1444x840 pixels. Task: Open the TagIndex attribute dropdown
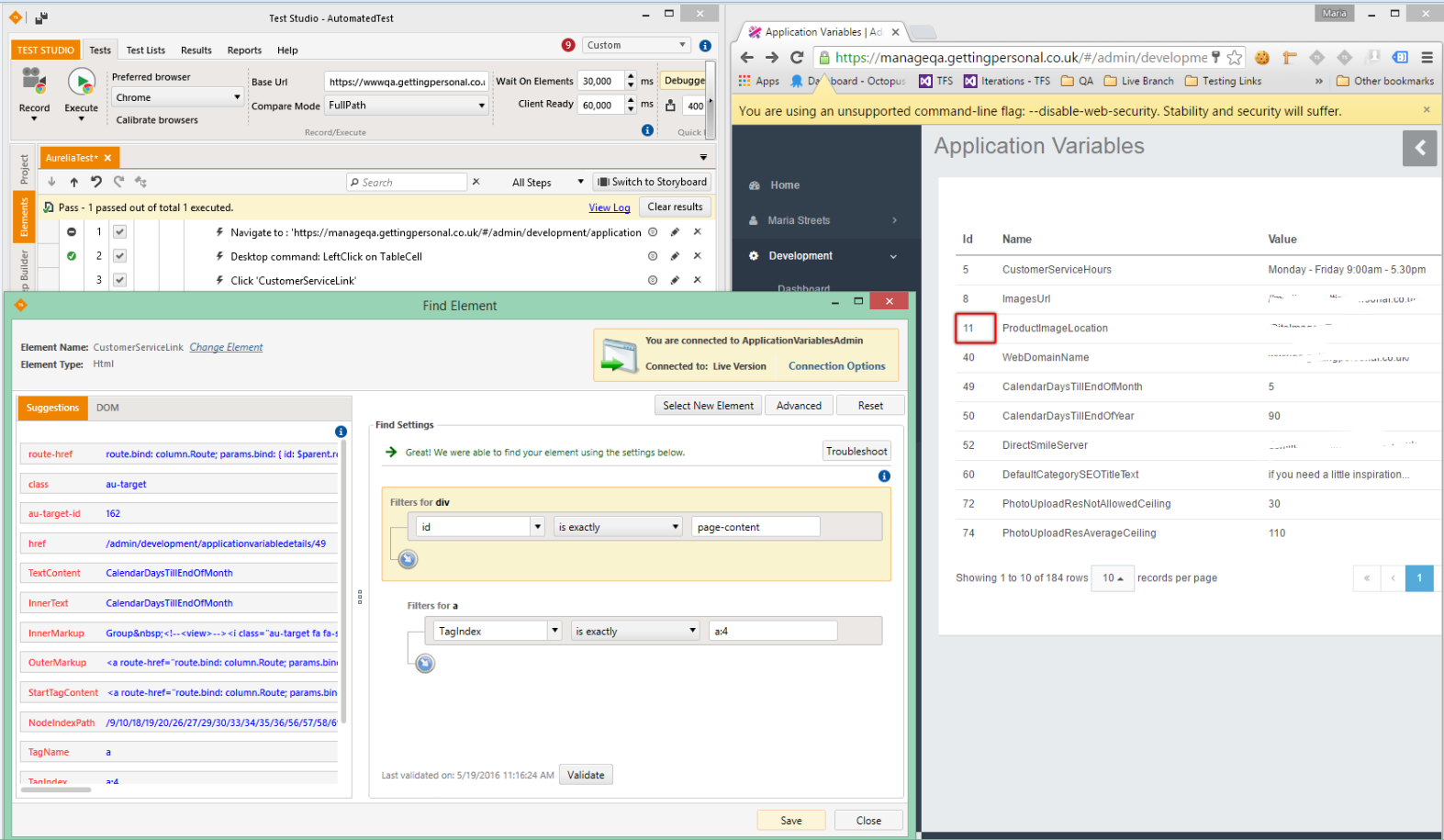(554, 631)
